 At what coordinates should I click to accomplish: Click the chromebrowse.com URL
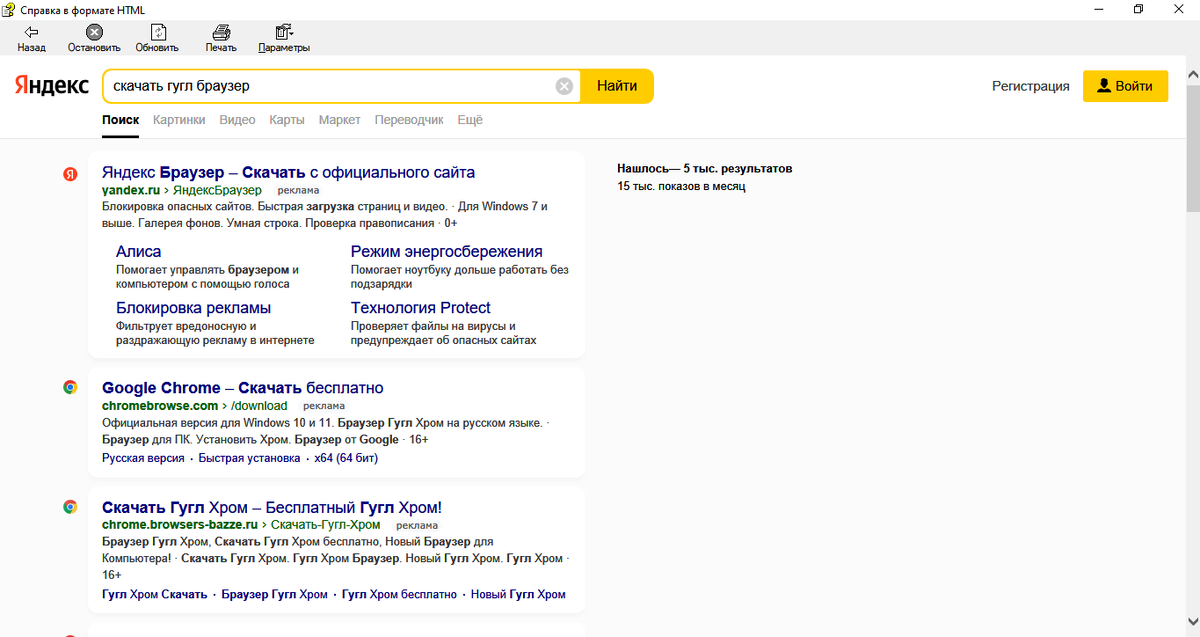[160, 406]
